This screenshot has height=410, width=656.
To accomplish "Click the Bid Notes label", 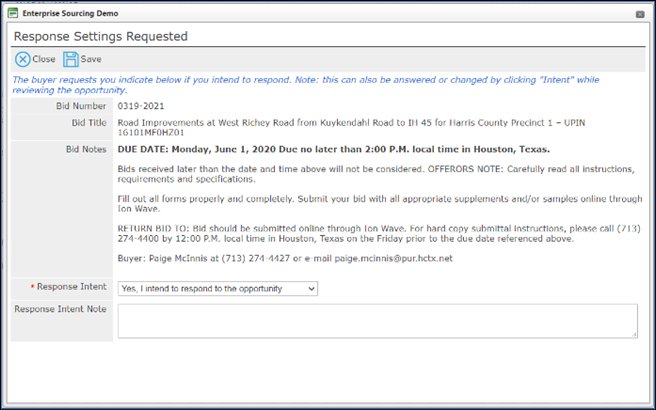I will 86,149.
